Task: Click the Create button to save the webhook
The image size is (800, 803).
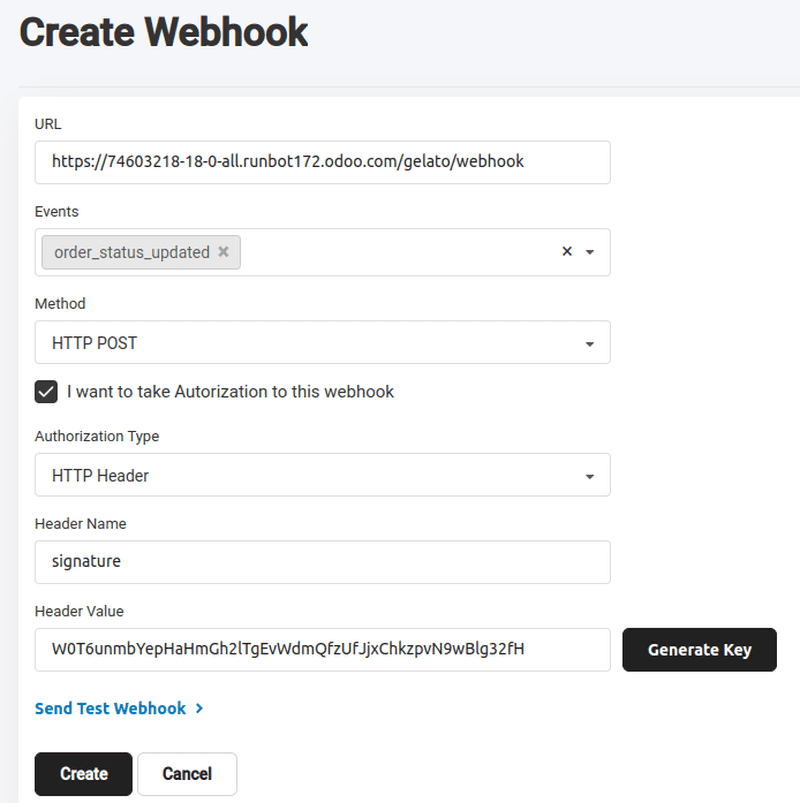Action: click(x=83, y=773)
